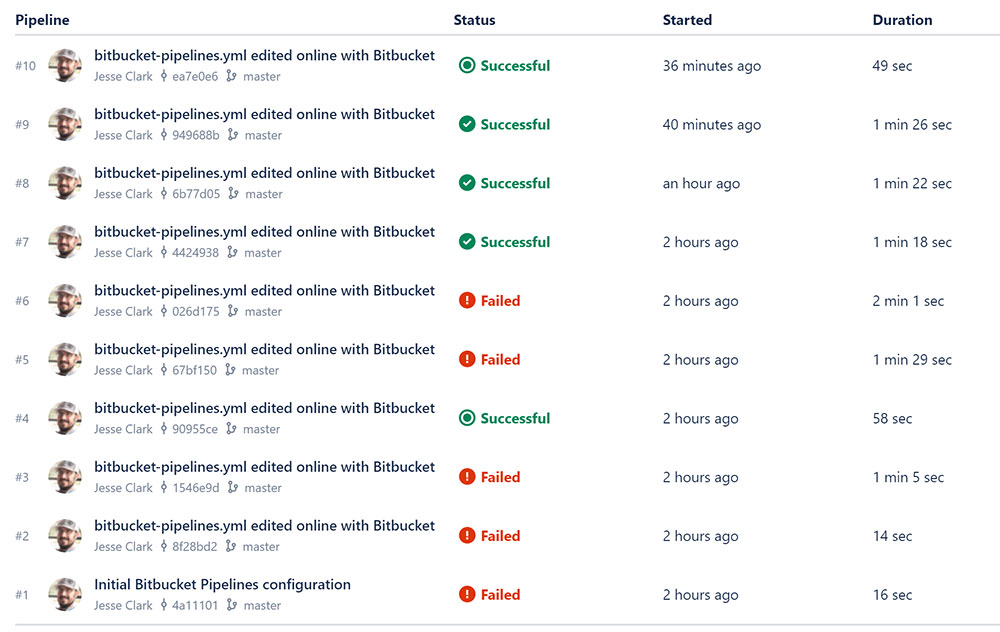Click the commit icon beside hash ea7e0e6

[163, 77]
